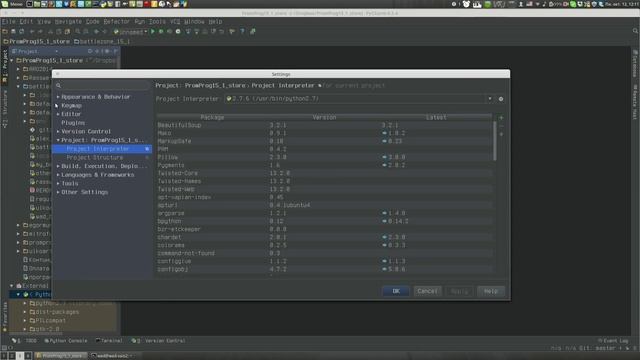The height and width of the screenshot is (360, 640).
Task: Open the Edit menu
Action: tap(26, 22)
